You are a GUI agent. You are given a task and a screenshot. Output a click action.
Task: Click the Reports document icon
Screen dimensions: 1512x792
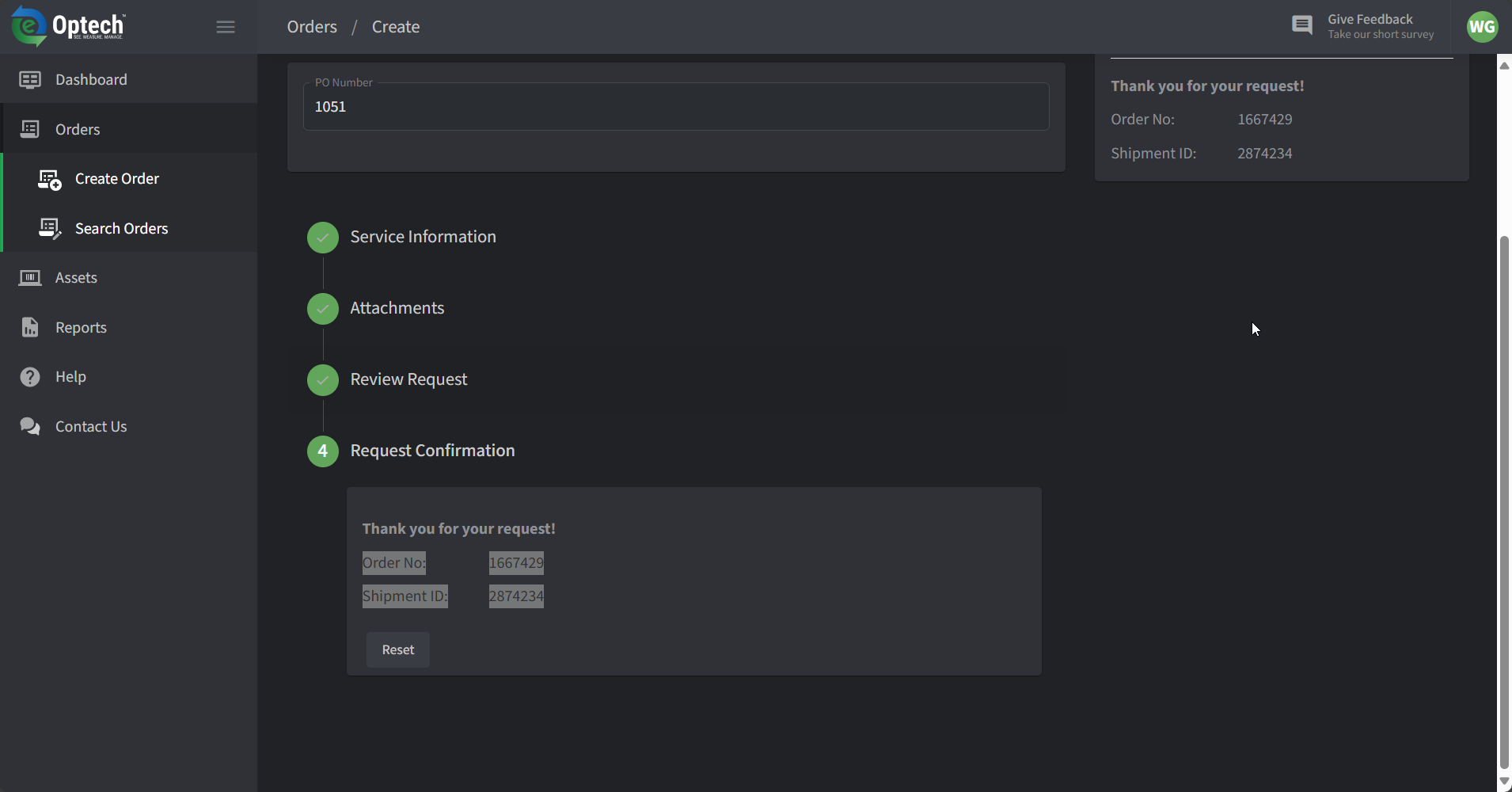[30, 327]
